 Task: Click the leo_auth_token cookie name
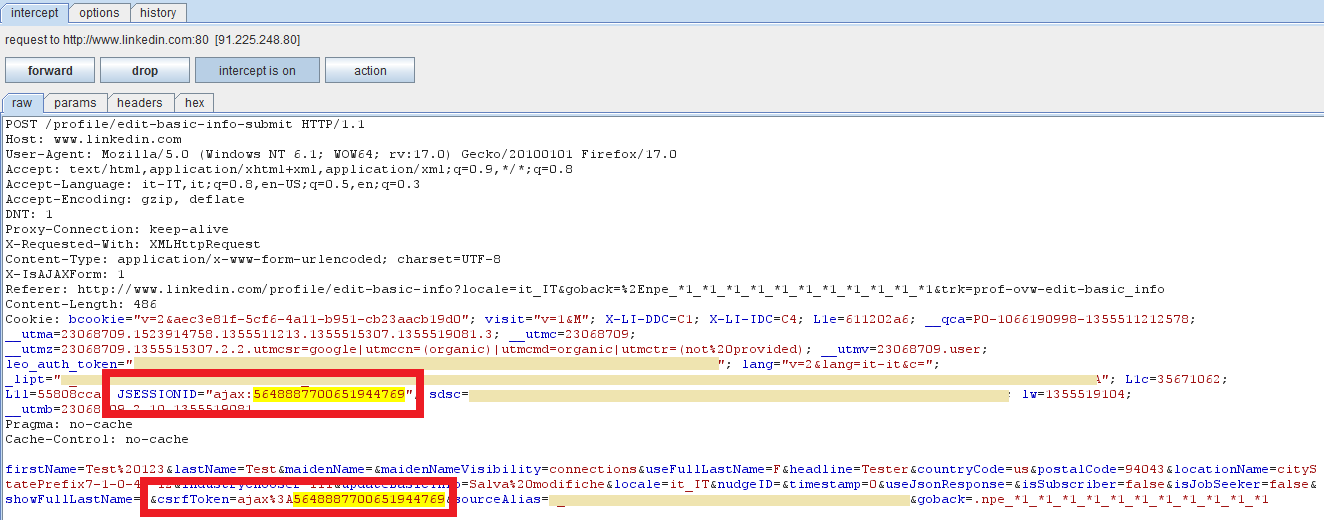tap(61, 364)
